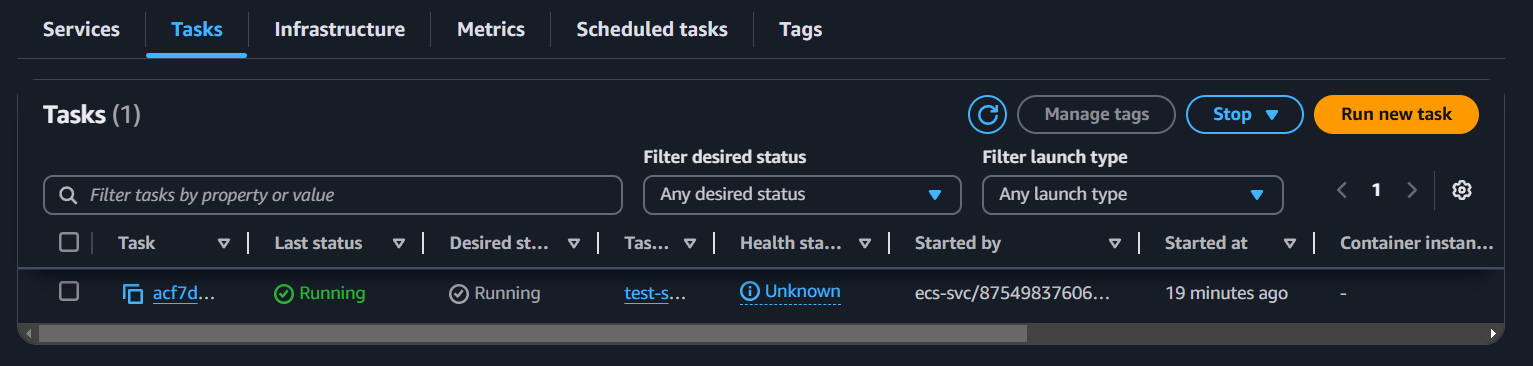The image size is (1533, 366).
Task: Sort by Task column arrow
Action: (x=224, y=243)
